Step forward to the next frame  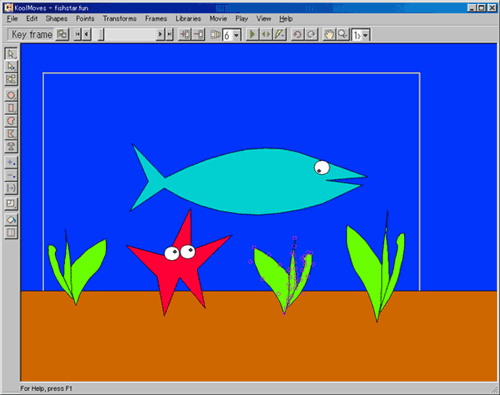160,34
